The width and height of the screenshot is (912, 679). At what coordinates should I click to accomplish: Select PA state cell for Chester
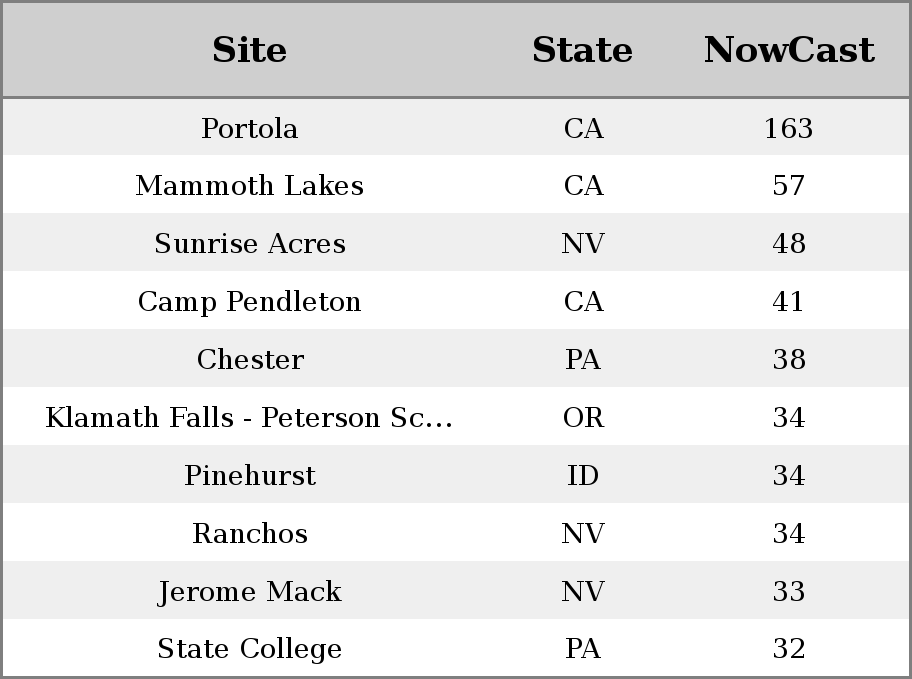point(583,359)
